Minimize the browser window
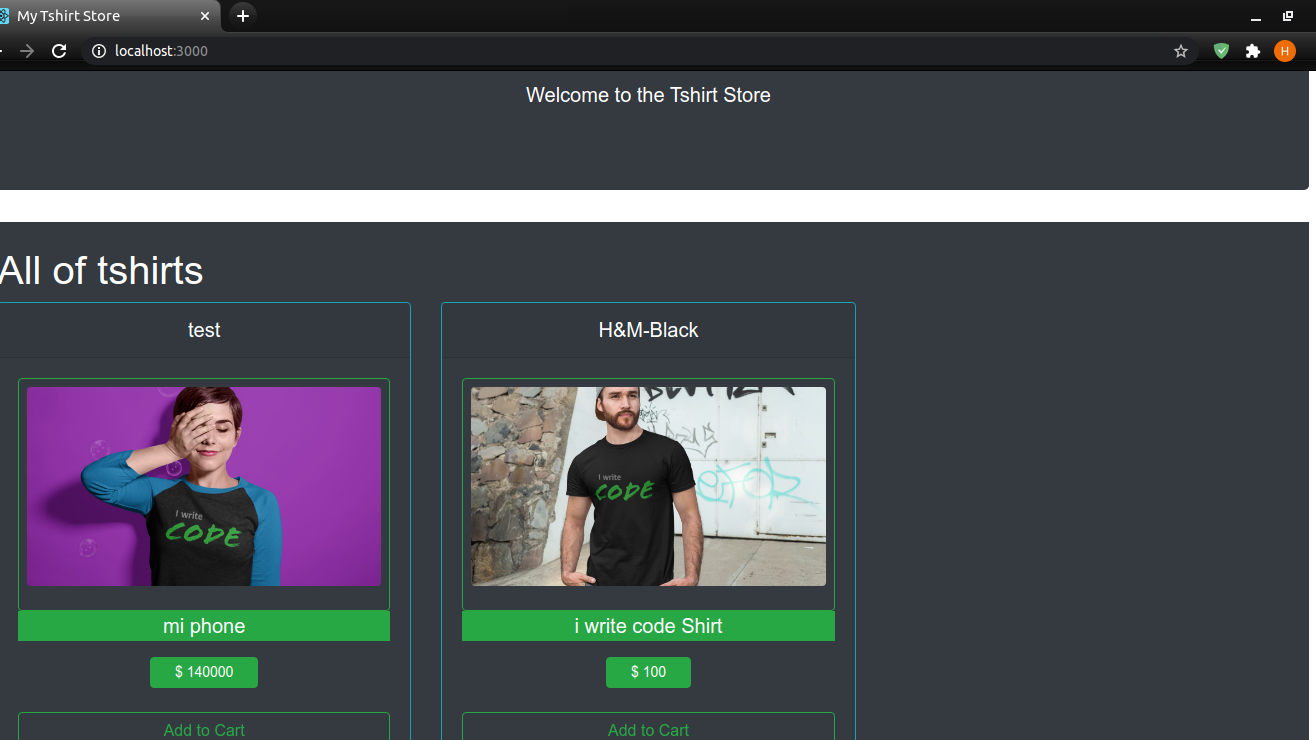Image resolution: width=1316 pixels, height=740 pixels. coord(1256,16)
